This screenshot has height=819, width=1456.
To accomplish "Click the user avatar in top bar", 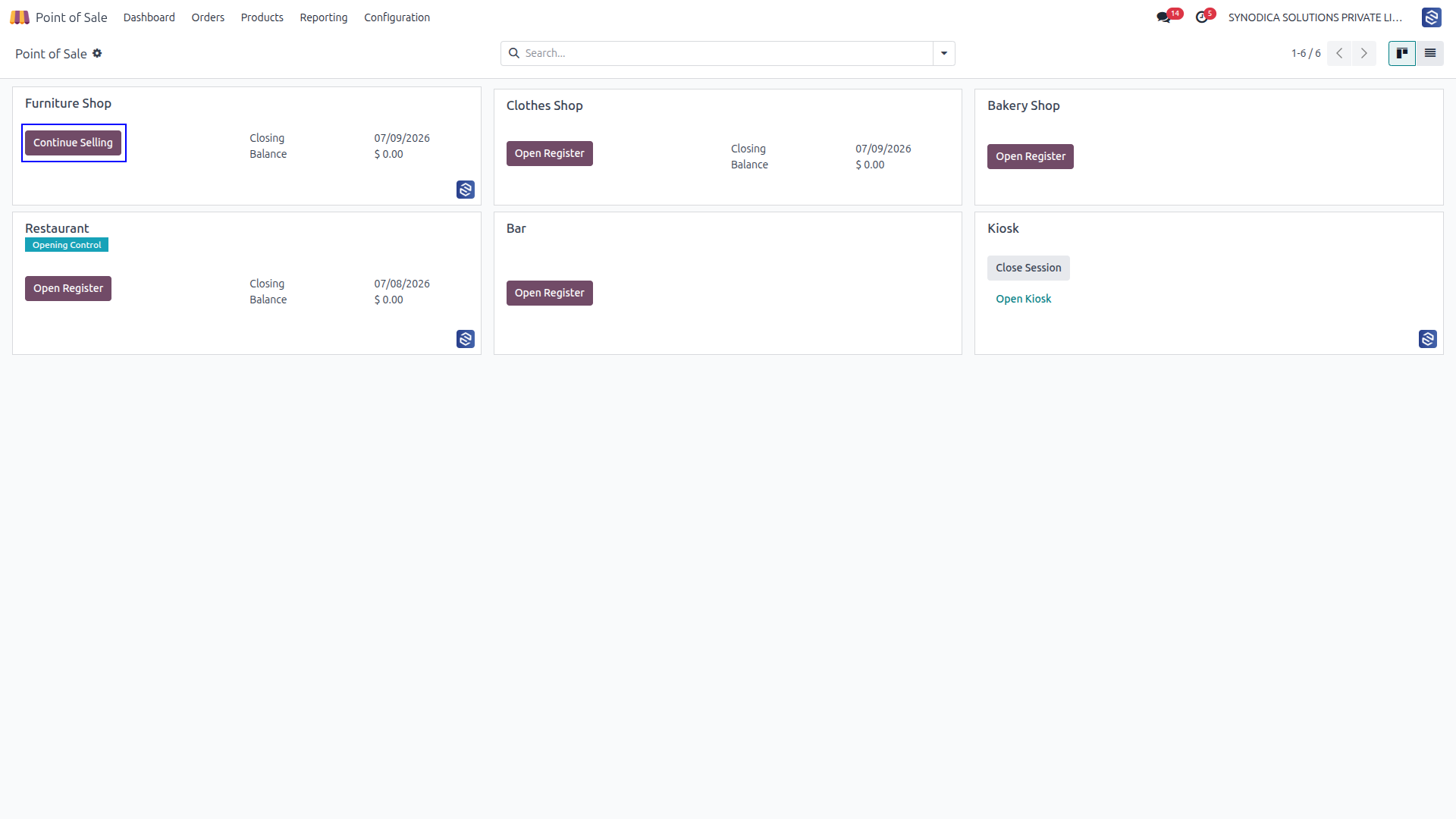I will click(1431, 17).
